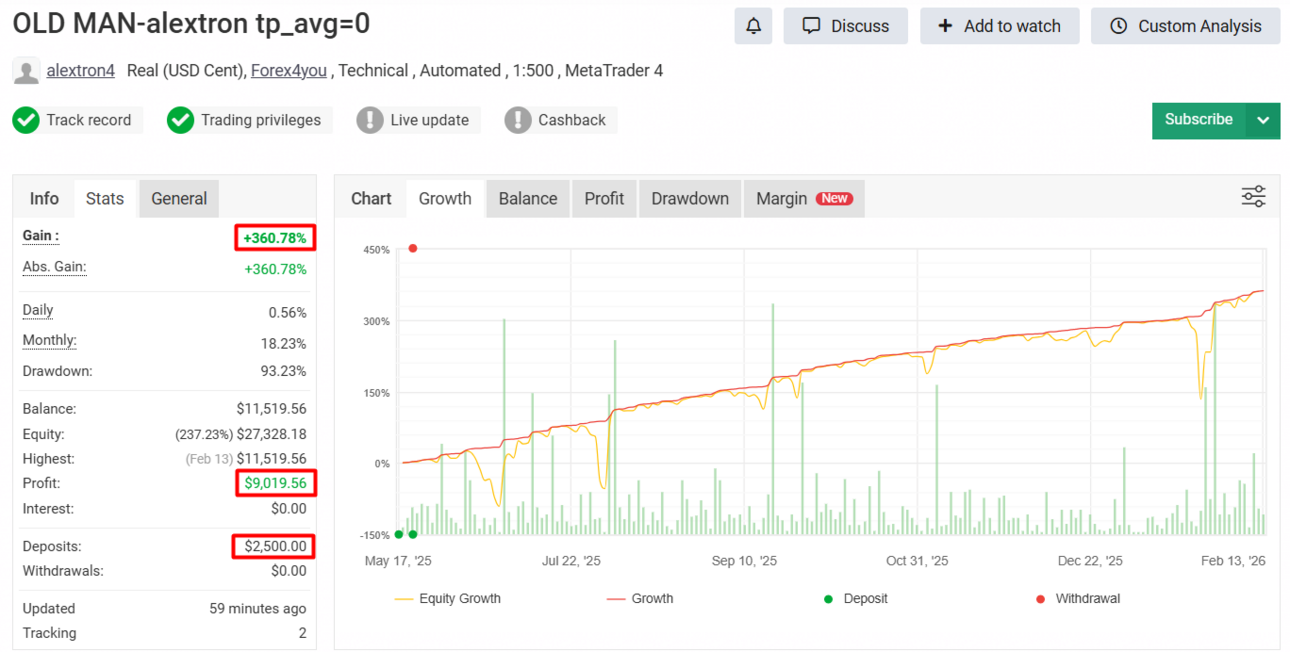Click the 93.23% drawdown value
The width and height of the screenshot is (1290, 652).
coord(283,371)
